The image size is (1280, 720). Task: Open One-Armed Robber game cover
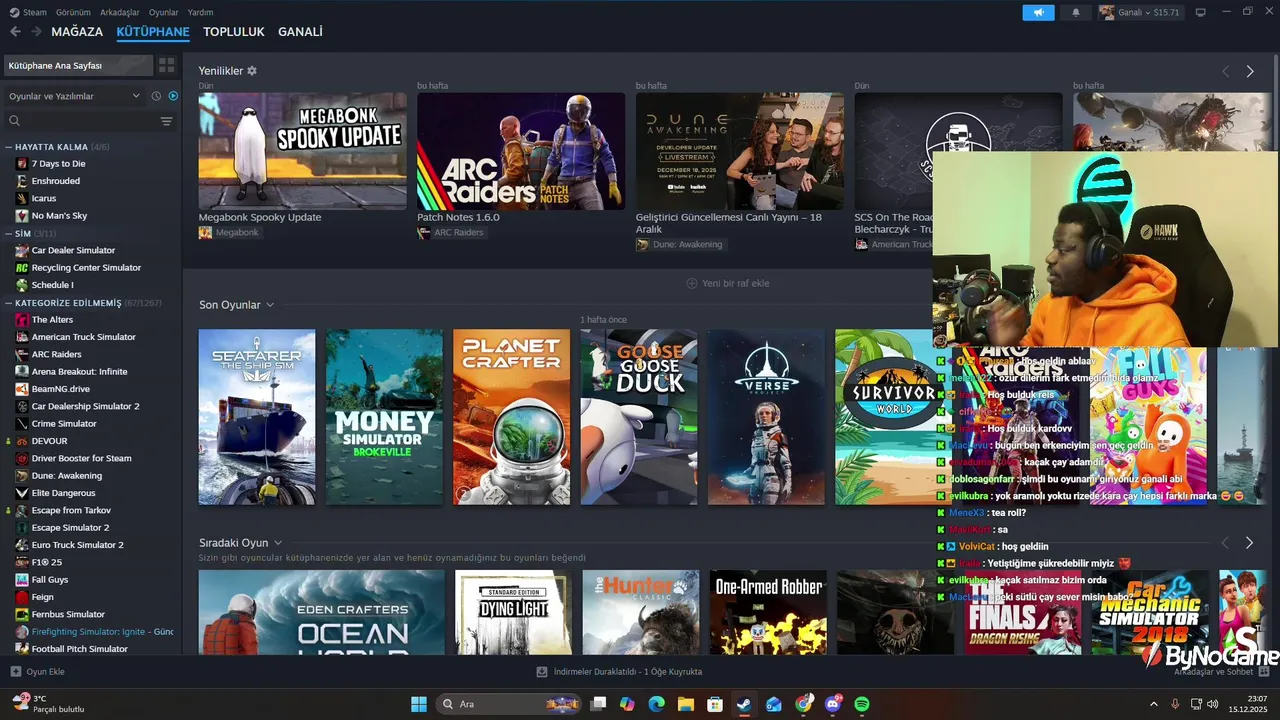pyautogui.click(x=768, y=612)
